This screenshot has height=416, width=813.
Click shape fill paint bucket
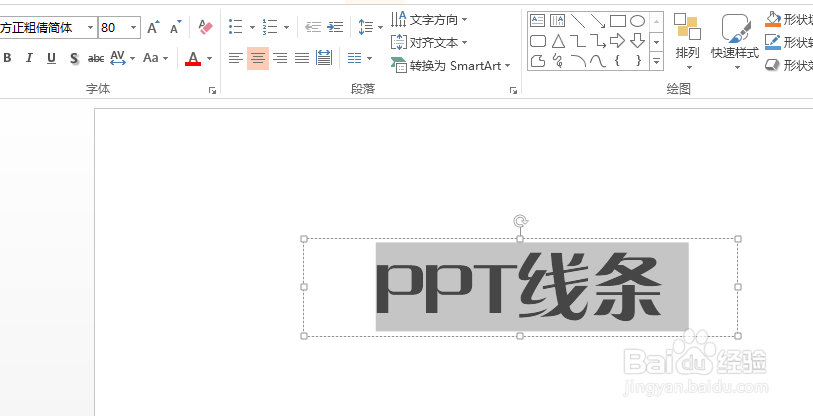click(x=773, y=20)
